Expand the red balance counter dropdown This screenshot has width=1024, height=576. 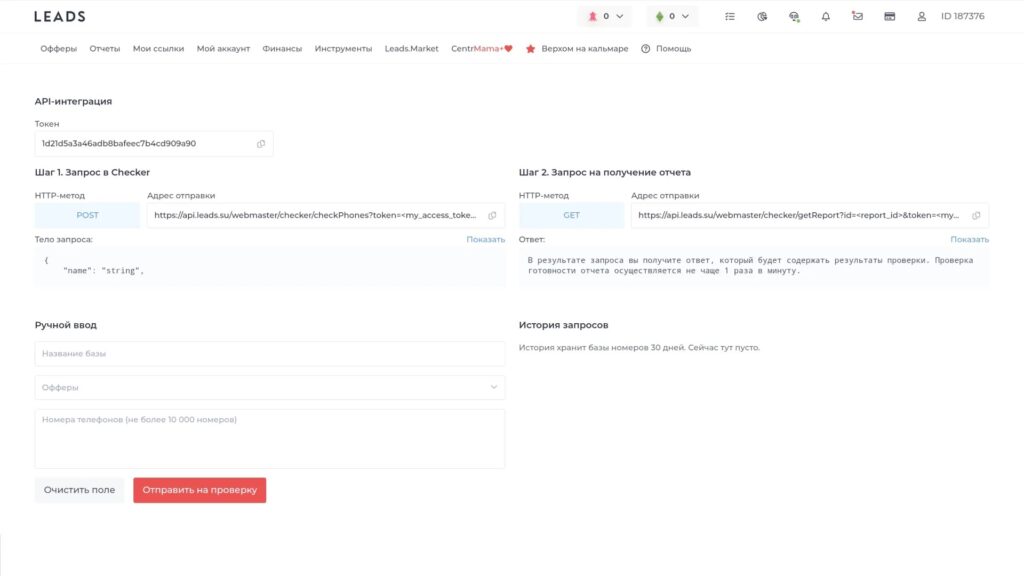point(604,16)
